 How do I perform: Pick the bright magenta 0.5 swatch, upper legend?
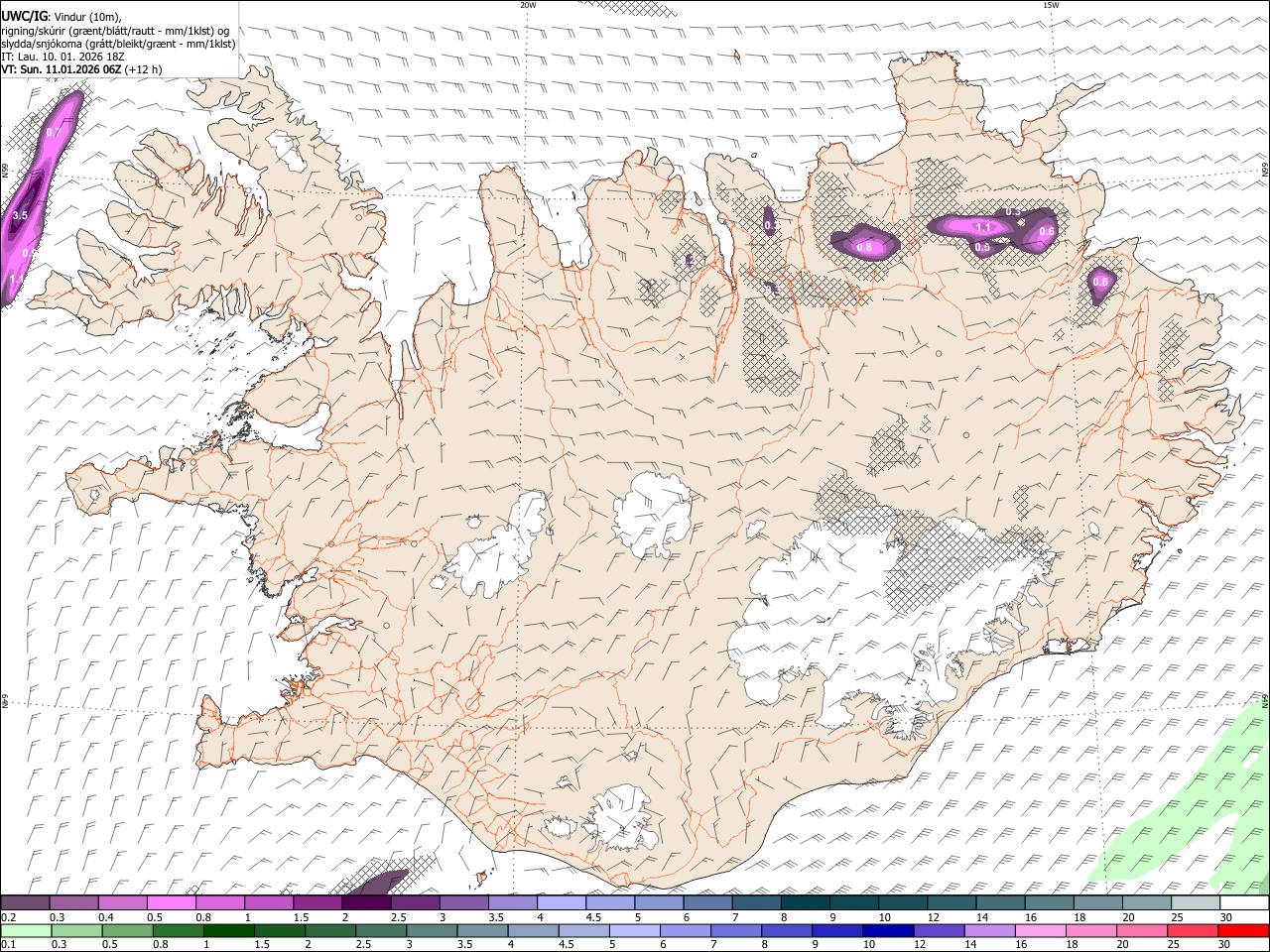pos(171,903)
